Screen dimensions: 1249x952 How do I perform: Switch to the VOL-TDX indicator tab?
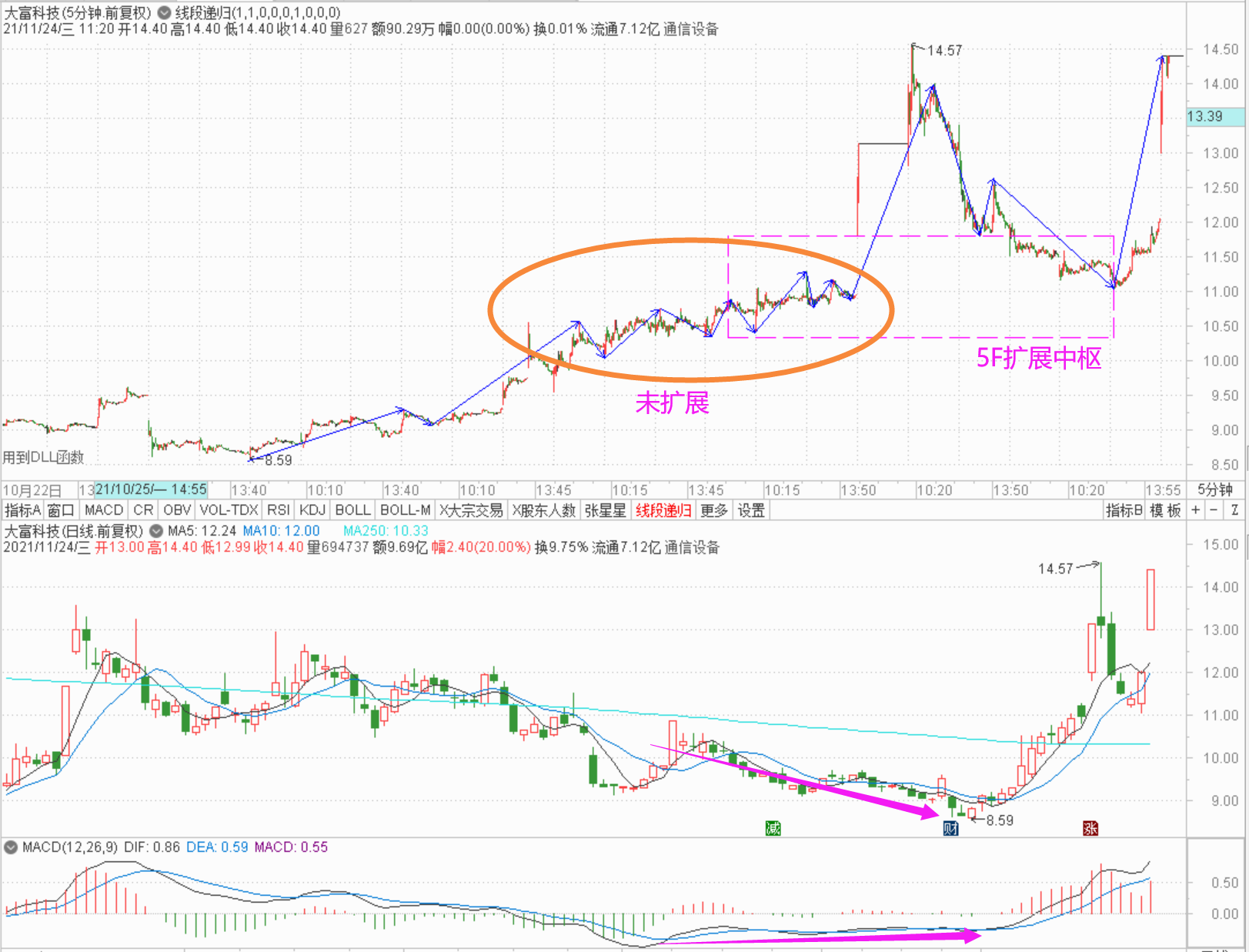[x=229, y=510]
